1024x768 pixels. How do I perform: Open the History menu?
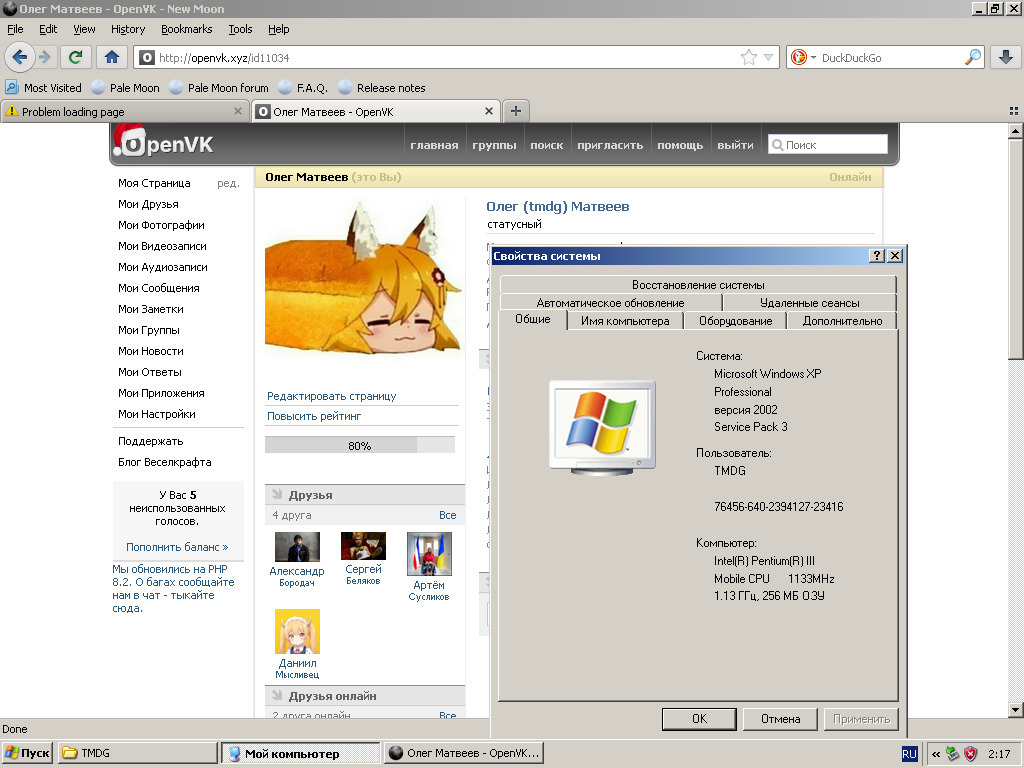pyautogui.click(x=128, y=29)
